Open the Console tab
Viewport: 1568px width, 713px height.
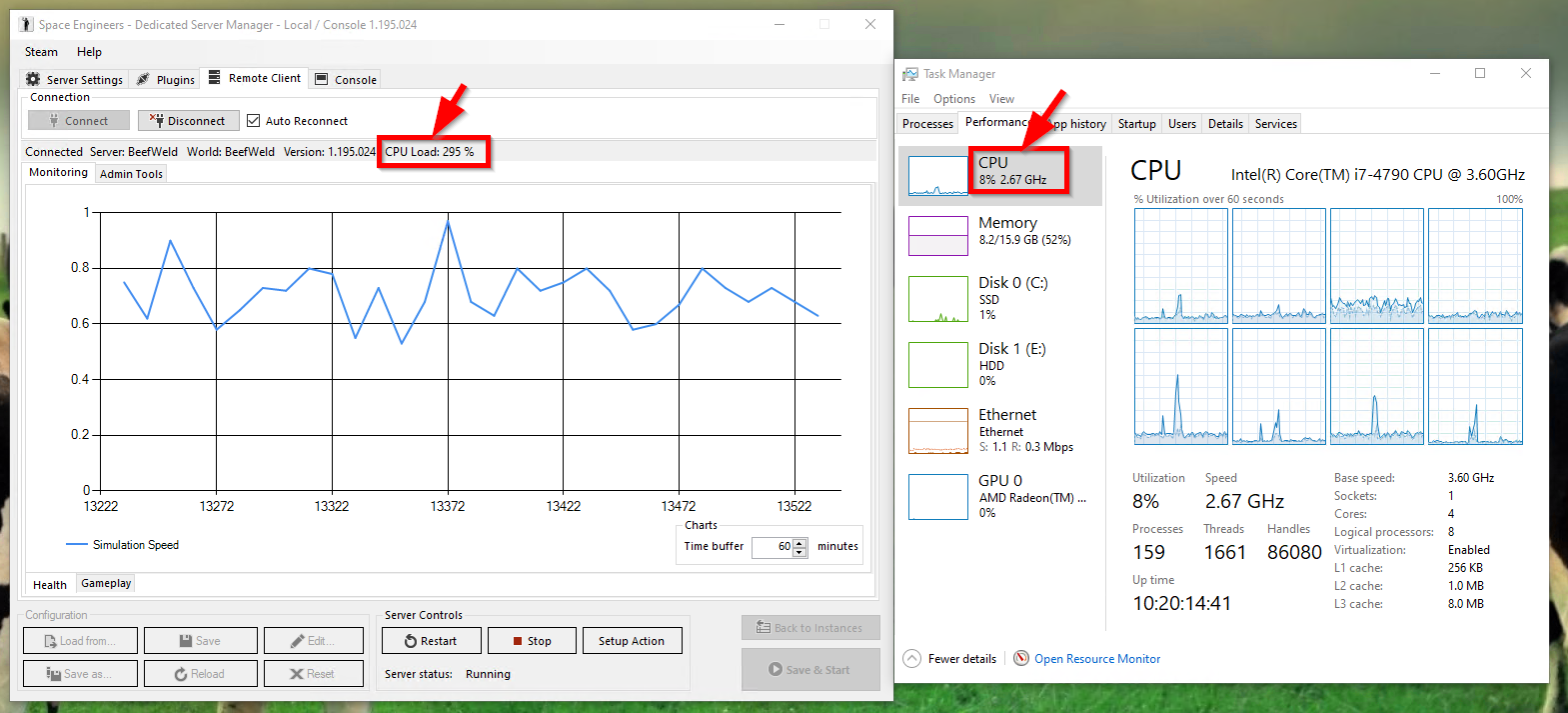pos(346,79)
